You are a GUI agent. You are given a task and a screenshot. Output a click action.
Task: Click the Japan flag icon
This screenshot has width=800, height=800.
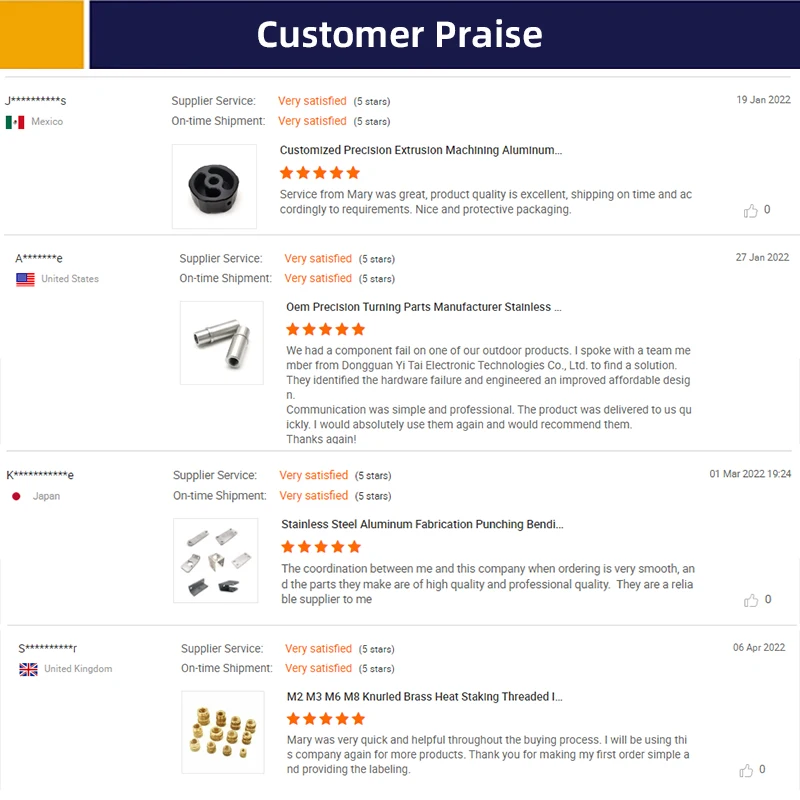point(16,496)
